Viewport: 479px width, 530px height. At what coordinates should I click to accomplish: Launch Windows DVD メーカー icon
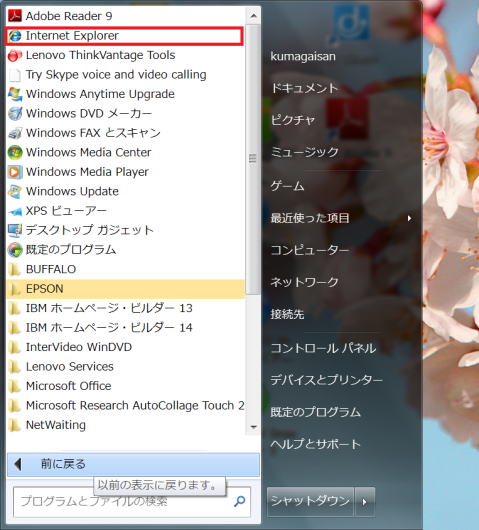pos(15,114)
